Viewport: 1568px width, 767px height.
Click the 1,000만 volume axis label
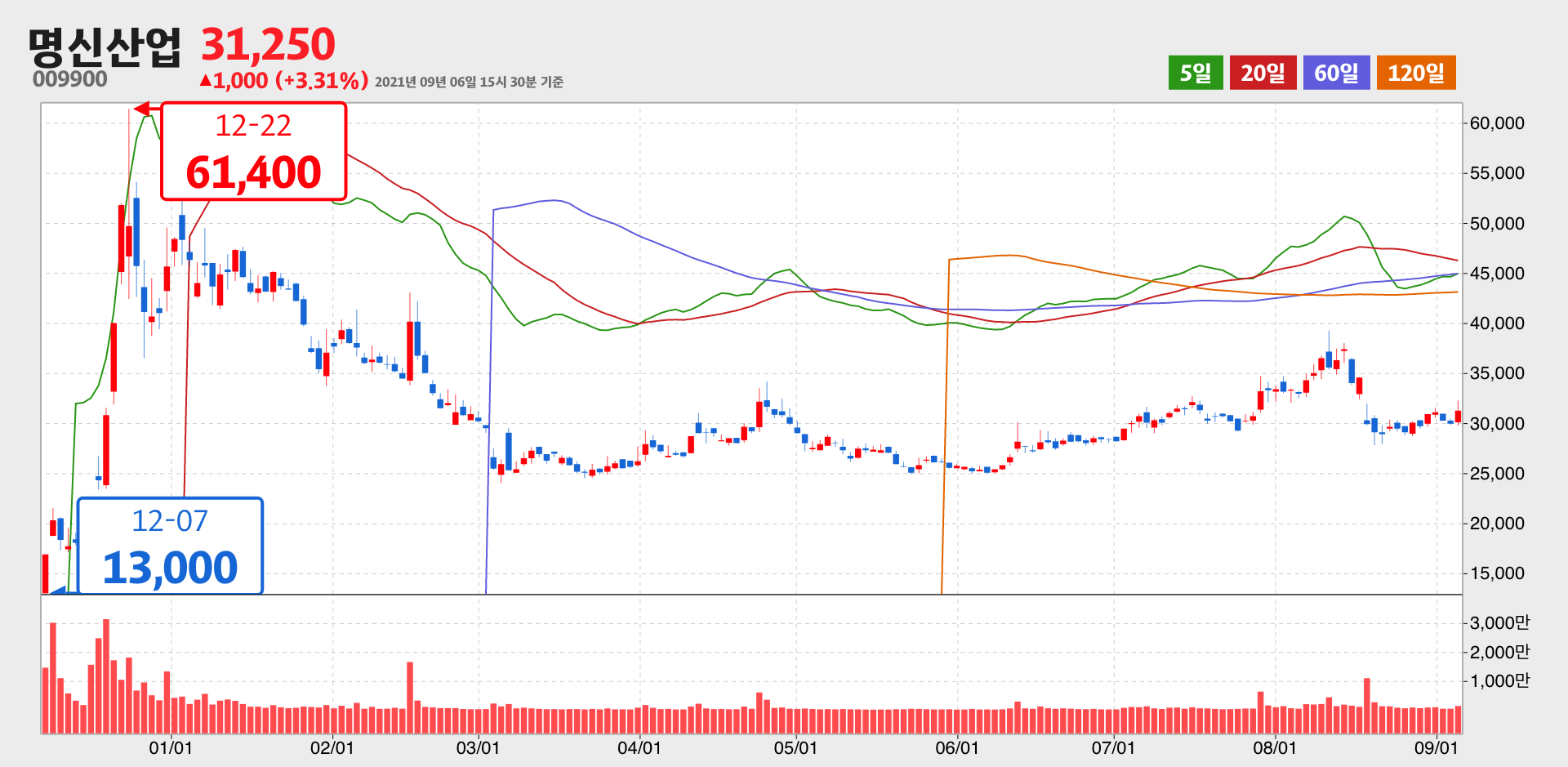1499,681
